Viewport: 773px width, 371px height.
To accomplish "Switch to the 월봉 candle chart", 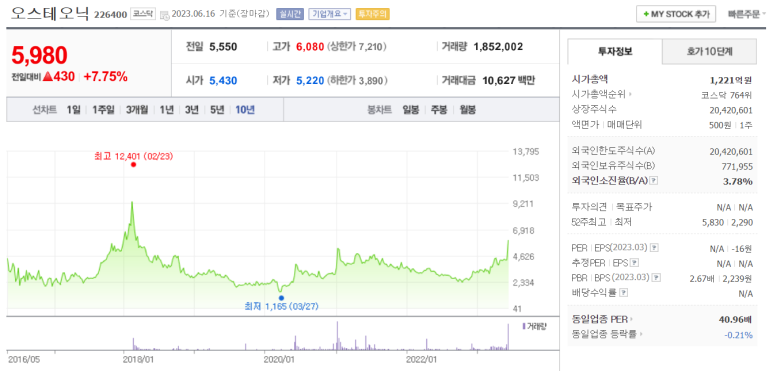I will [x=467, y=110].
